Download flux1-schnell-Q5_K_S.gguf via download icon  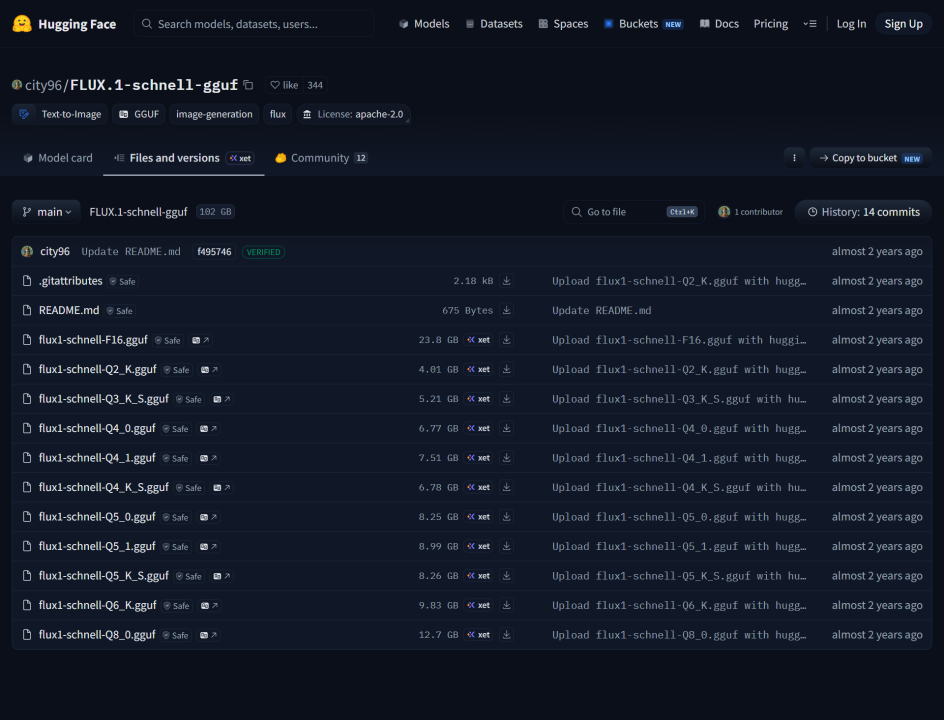tap(507, 576)
